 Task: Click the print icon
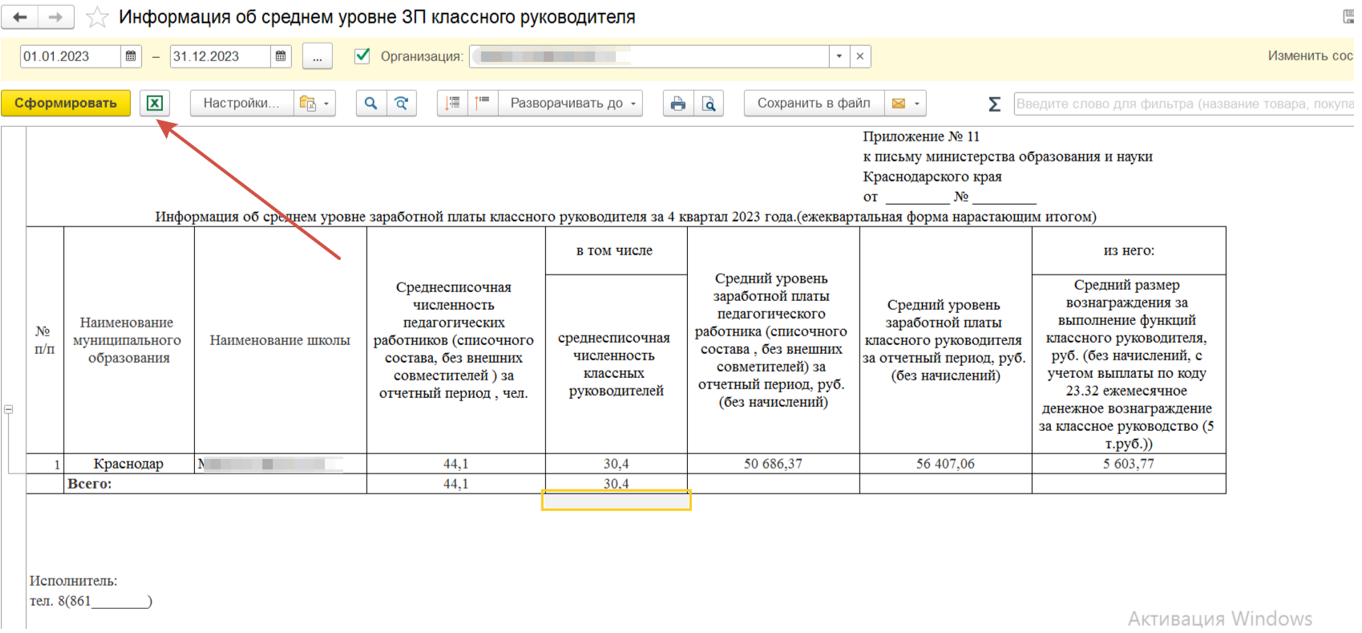pos(678,103)
